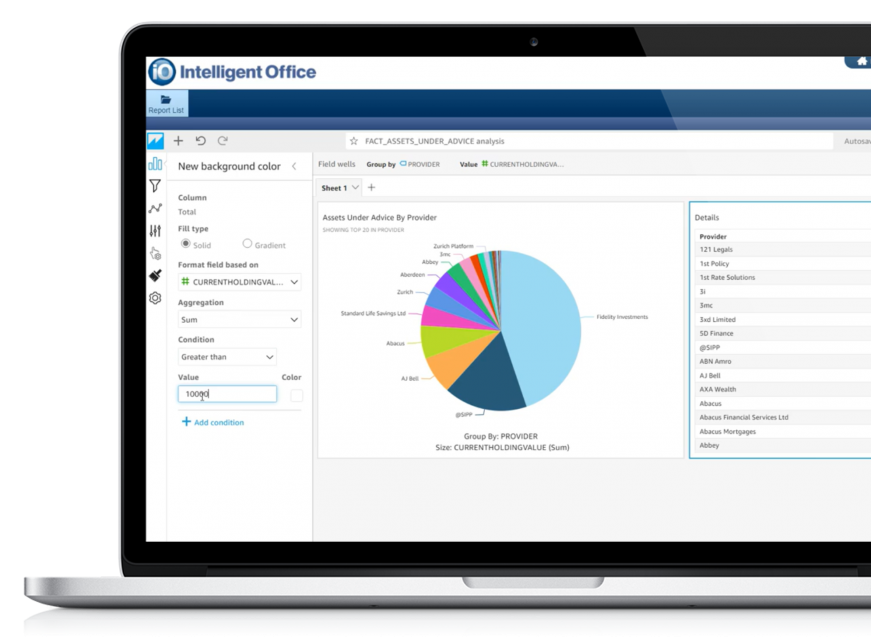The width and height of the screenshot is (871, 640).
Task: Click the home icon at top right
Action: click(x=861, y=62)
